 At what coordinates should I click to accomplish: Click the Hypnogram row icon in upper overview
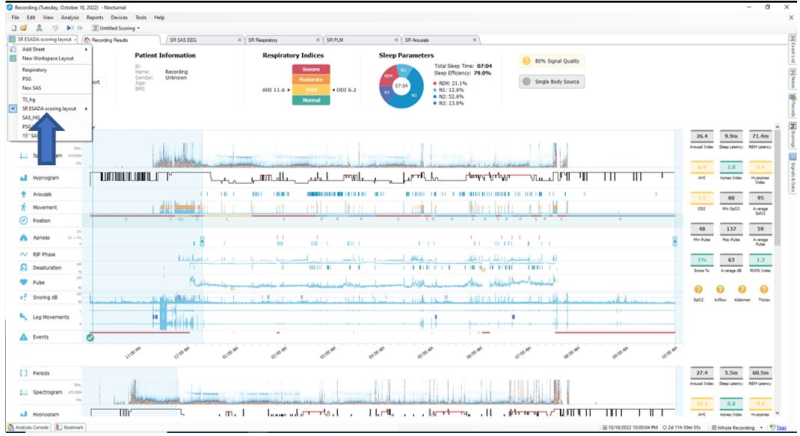[x=23, y=178]
